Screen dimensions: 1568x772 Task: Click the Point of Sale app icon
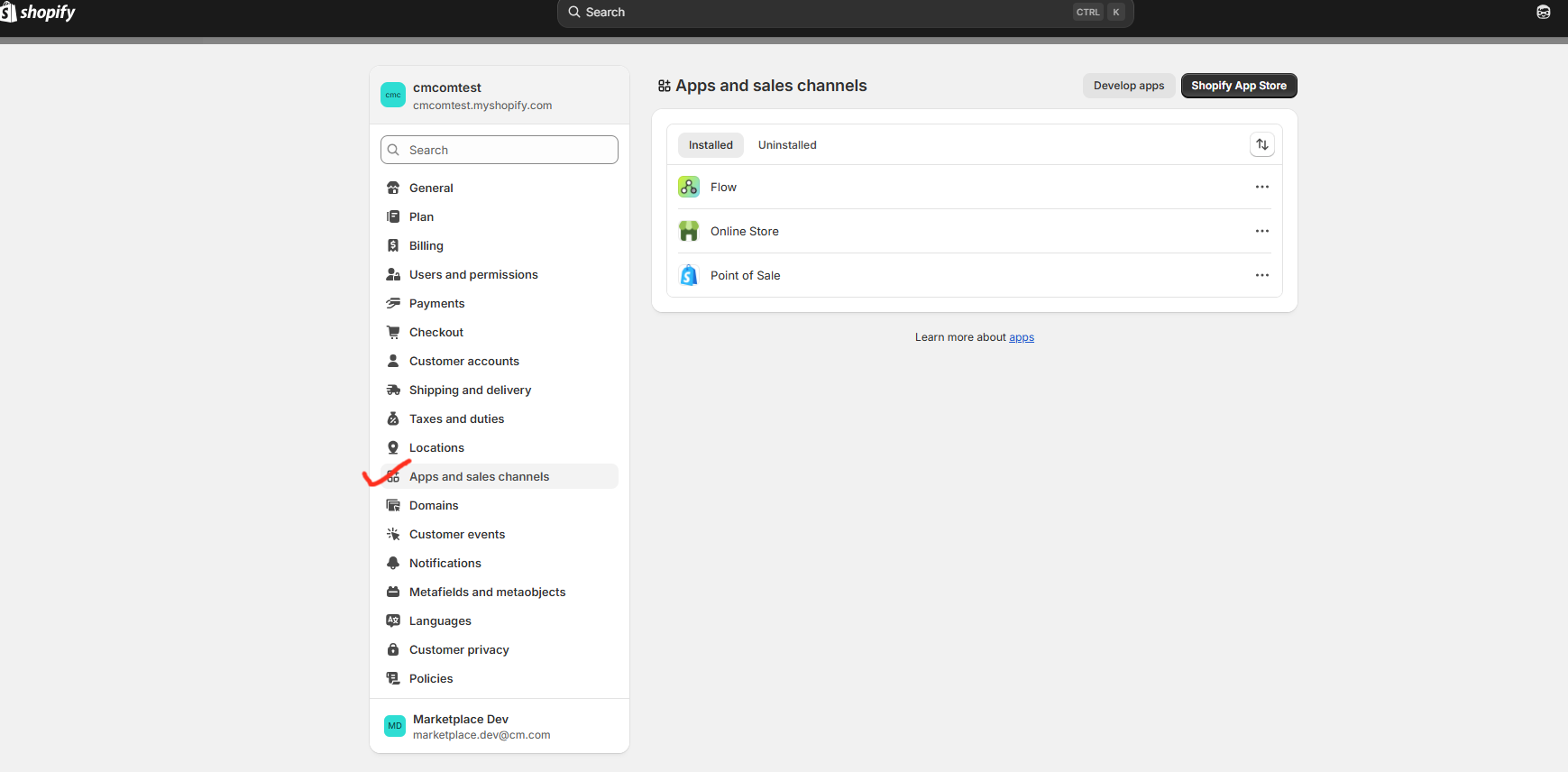tap(689, 275)
